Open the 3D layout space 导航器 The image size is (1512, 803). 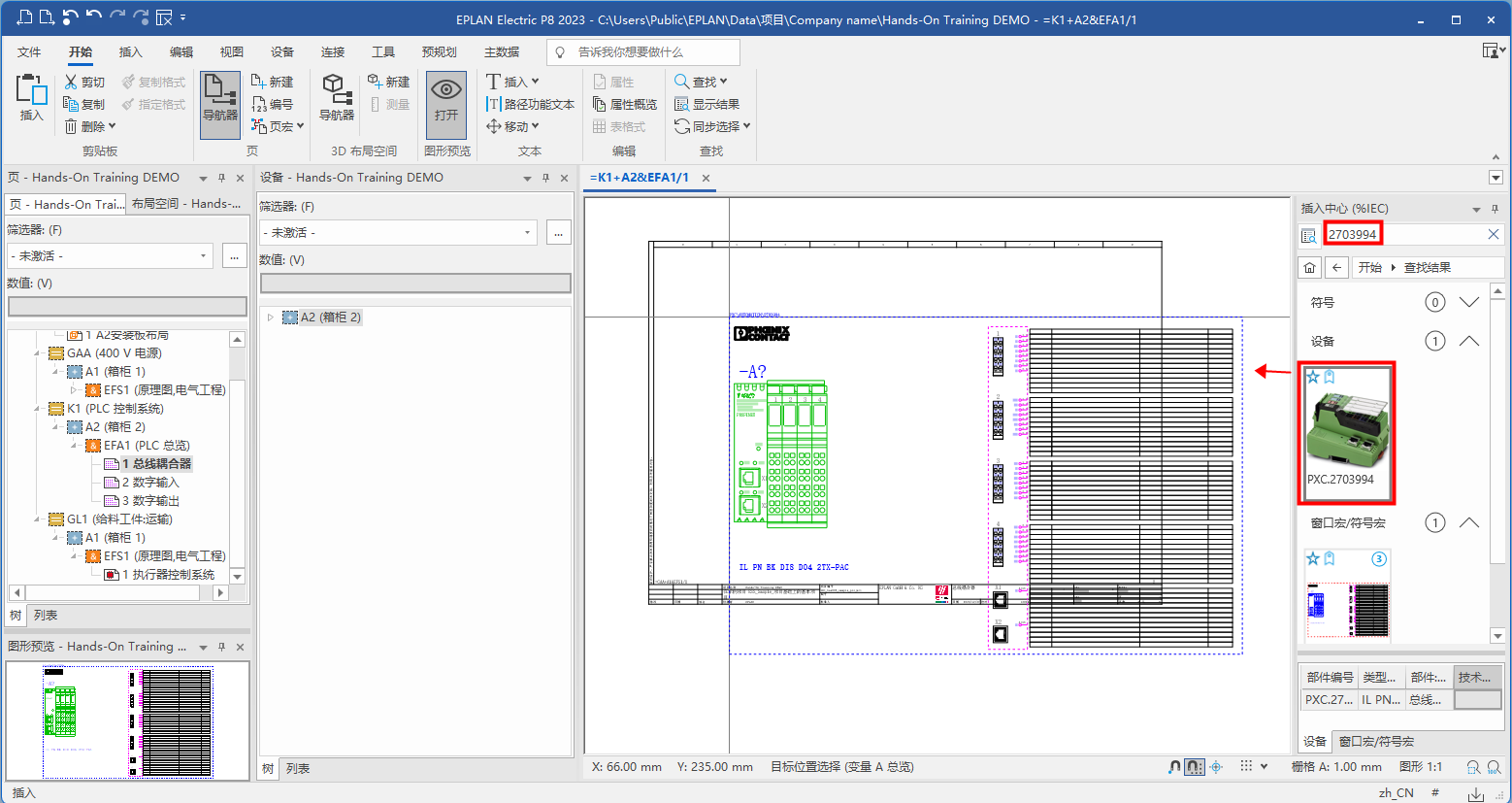(x=336, y=97)
